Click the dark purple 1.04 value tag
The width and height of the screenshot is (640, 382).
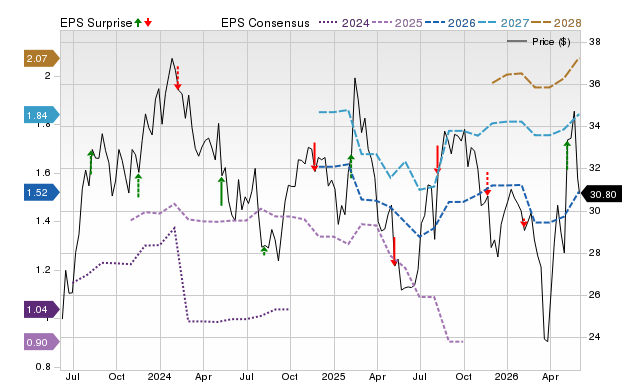[x=41, y=310]
